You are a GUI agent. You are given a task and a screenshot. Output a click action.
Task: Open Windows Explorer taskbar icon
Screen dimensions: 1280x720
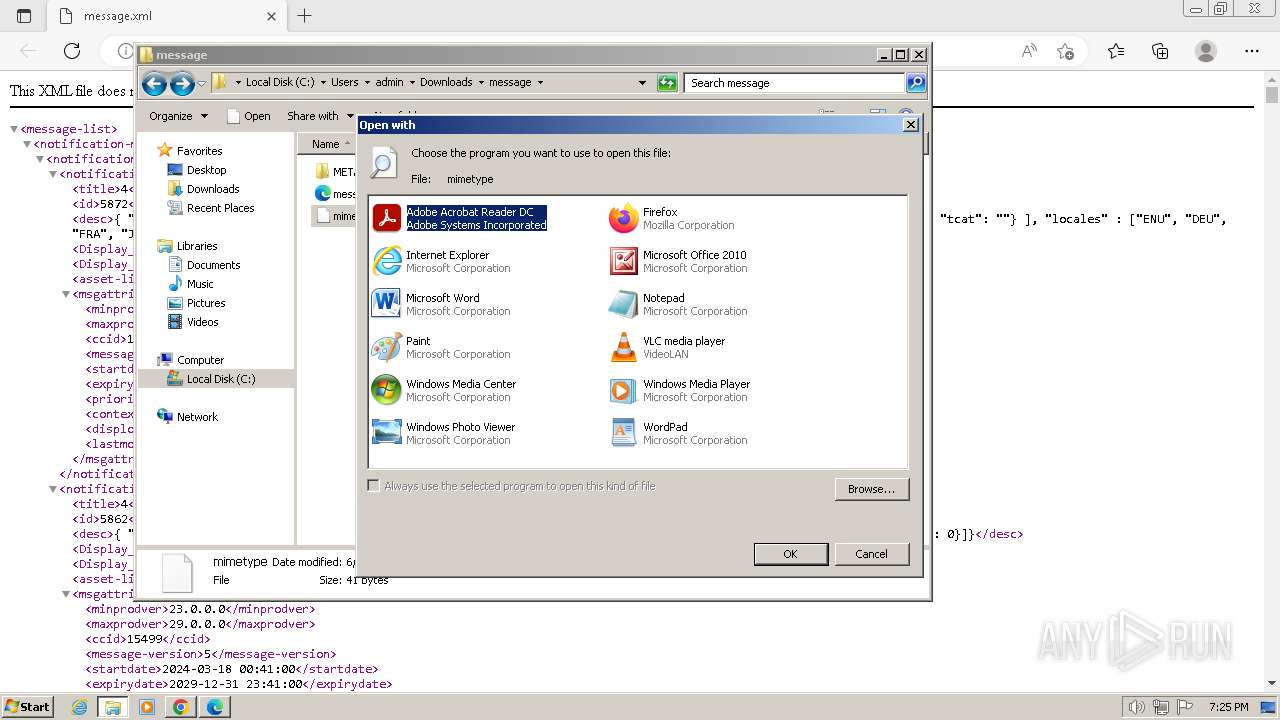click(113, 707)
